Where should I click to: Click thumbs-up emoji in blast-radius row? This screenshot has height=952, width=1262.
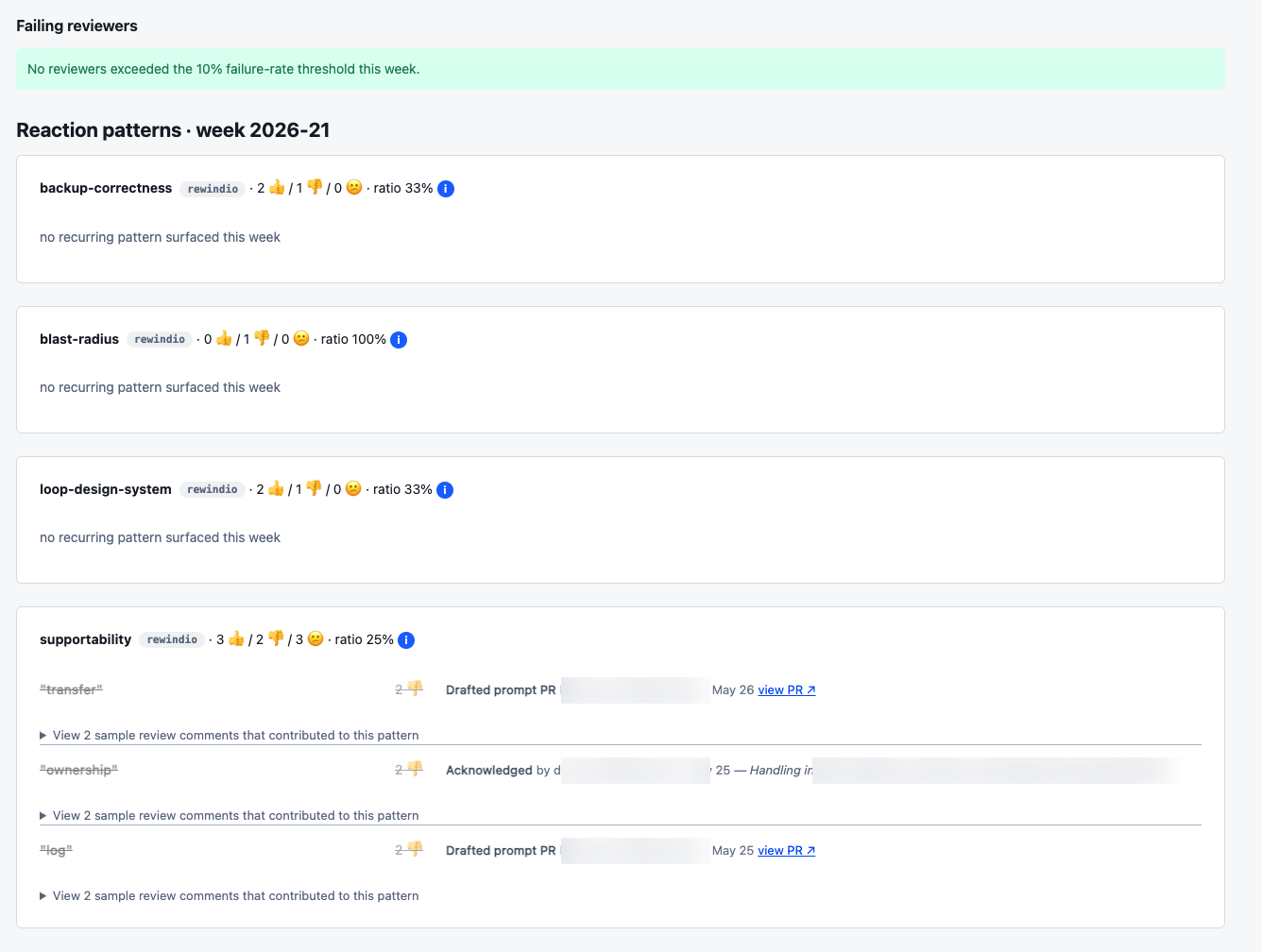pyautogui.click(x=224, y=338)
